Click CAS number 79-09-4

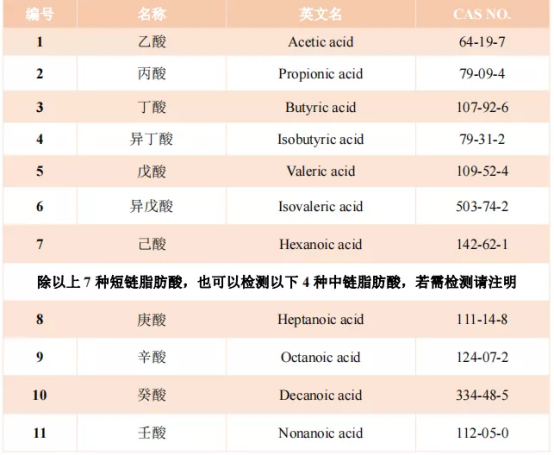point(482,74)
